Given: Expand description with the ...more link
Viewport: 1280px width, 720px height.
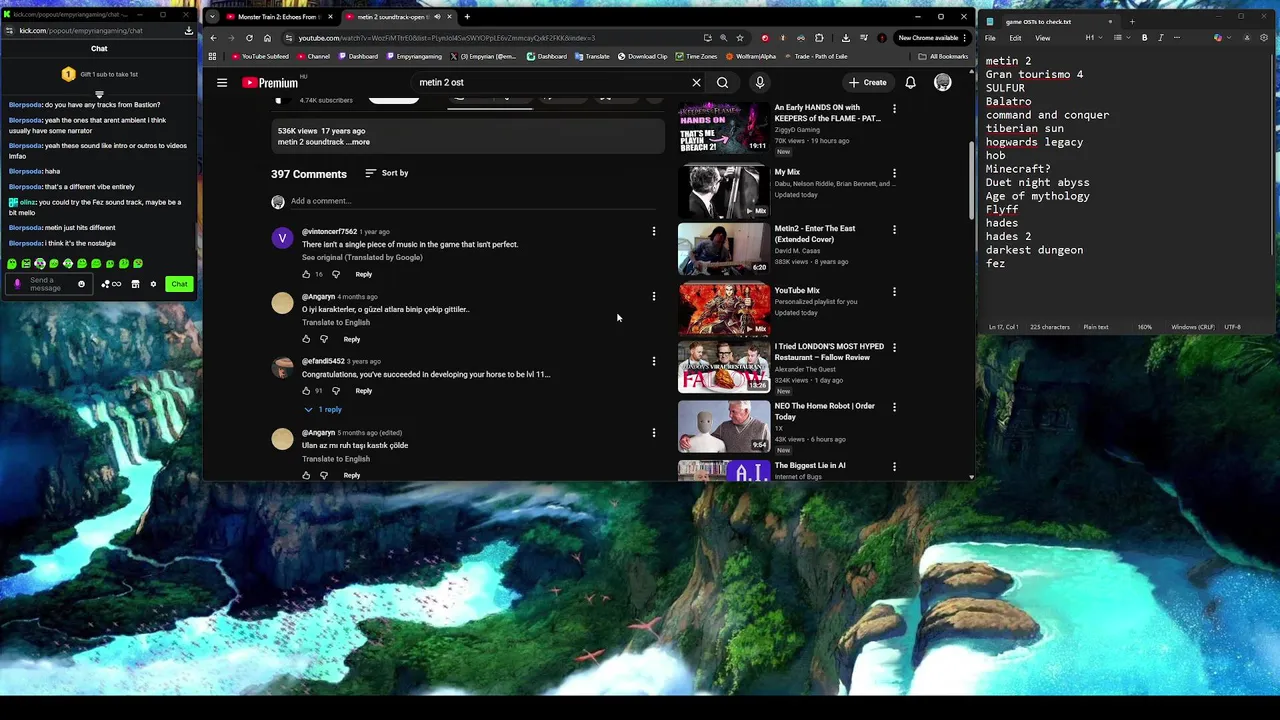Looking at the screenshot, I should click(359, 142).
